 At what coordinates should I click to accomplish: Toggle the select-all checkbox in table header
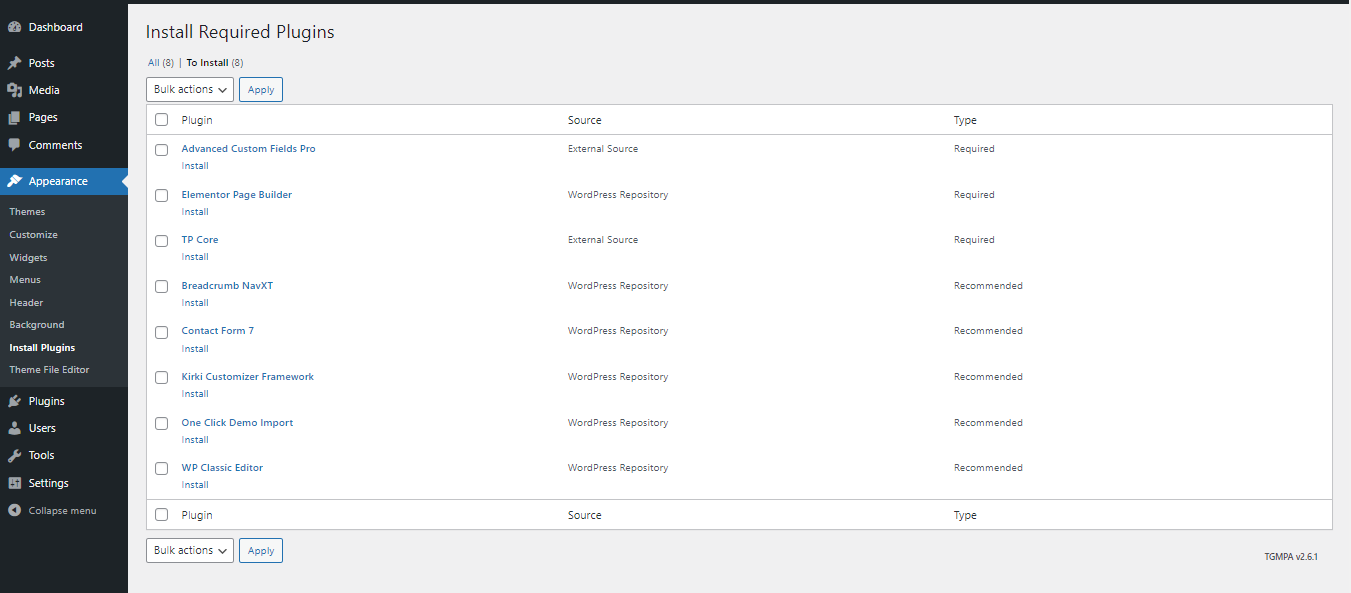[x=161, y=120]
